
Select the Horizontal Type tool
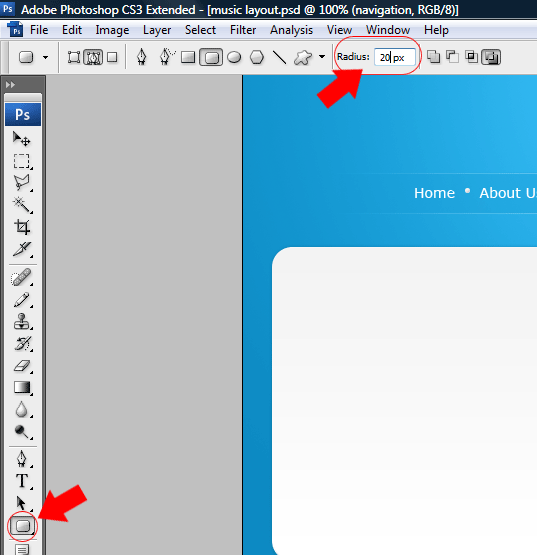point(22,481)
